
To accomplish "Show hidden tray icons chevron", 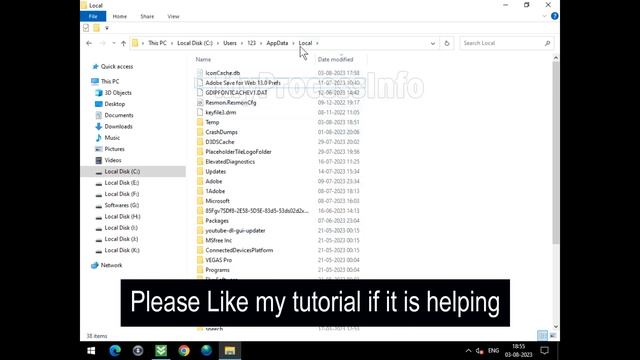I will 468,351.
